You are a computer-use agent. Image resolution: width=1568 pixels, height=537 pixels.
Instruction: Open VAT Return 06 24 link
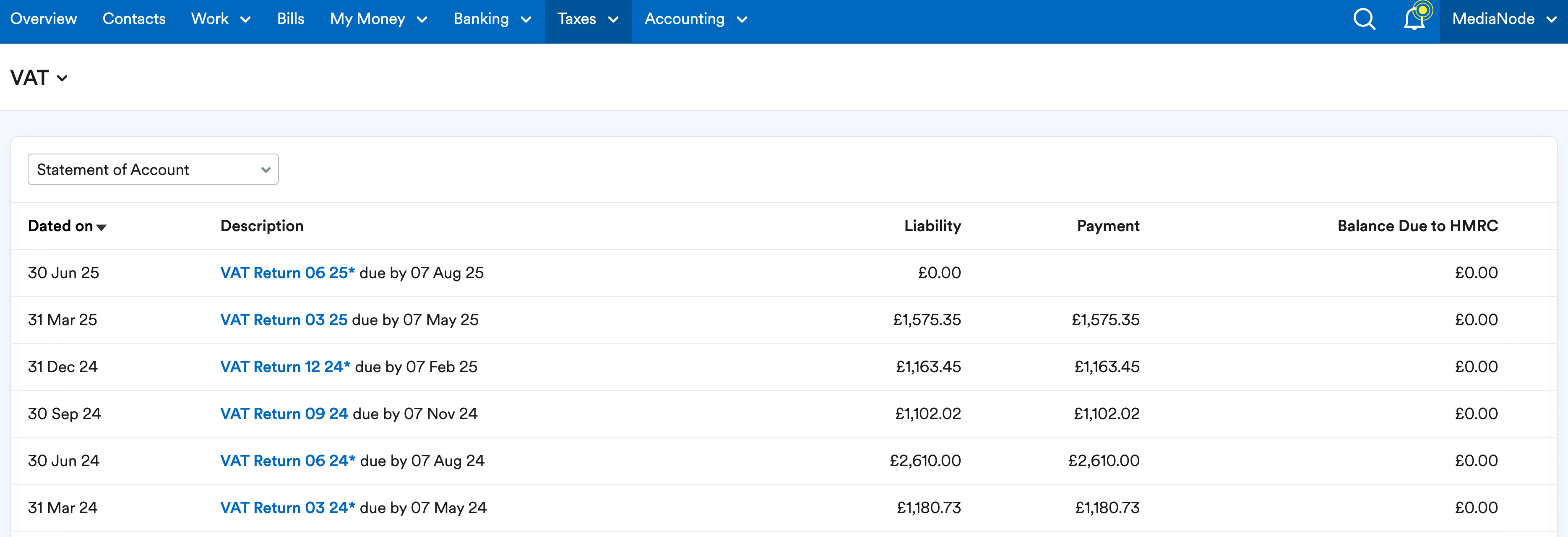click(287, 460)
